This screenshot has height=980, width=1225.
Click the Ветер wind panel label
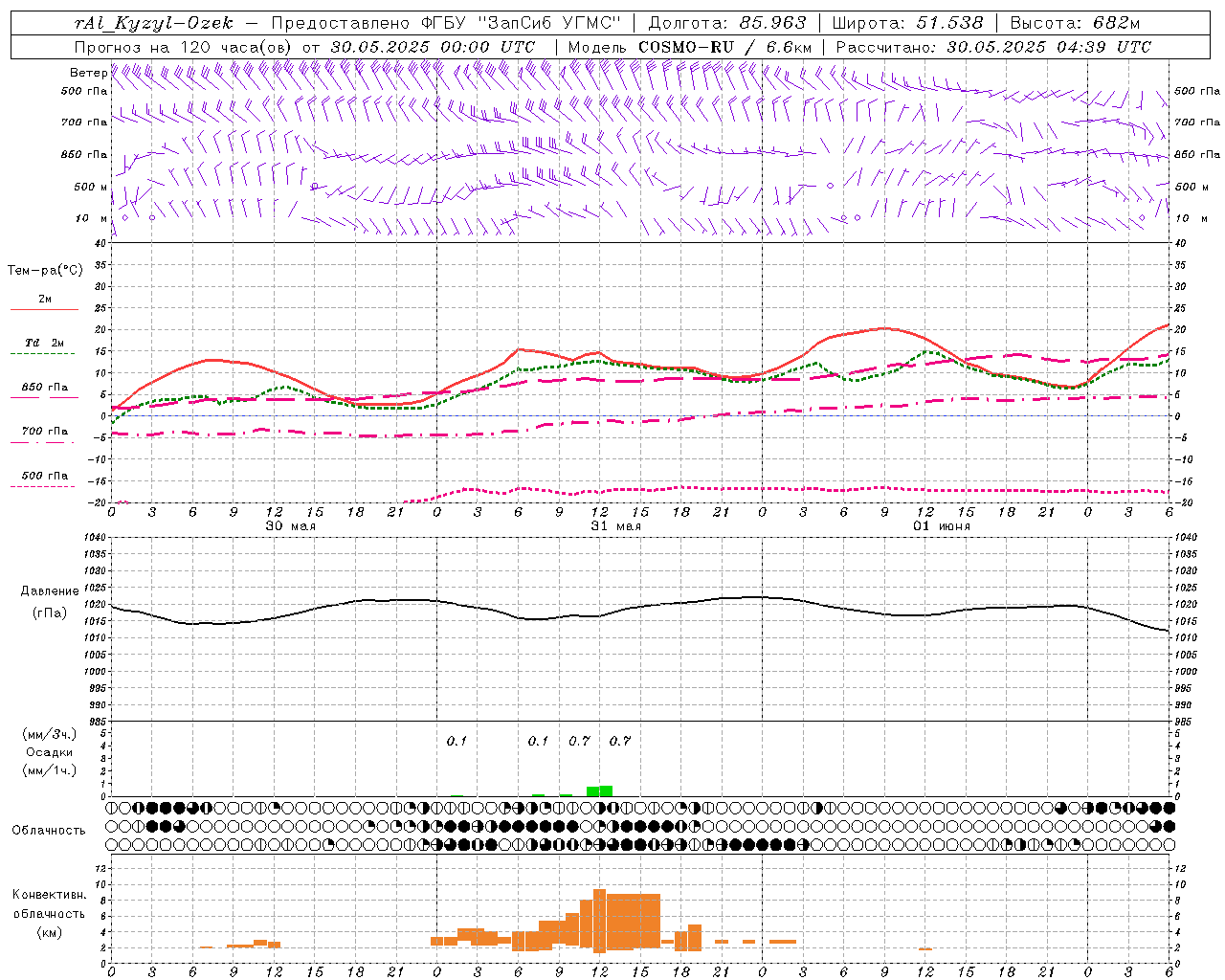coord(88,73)
